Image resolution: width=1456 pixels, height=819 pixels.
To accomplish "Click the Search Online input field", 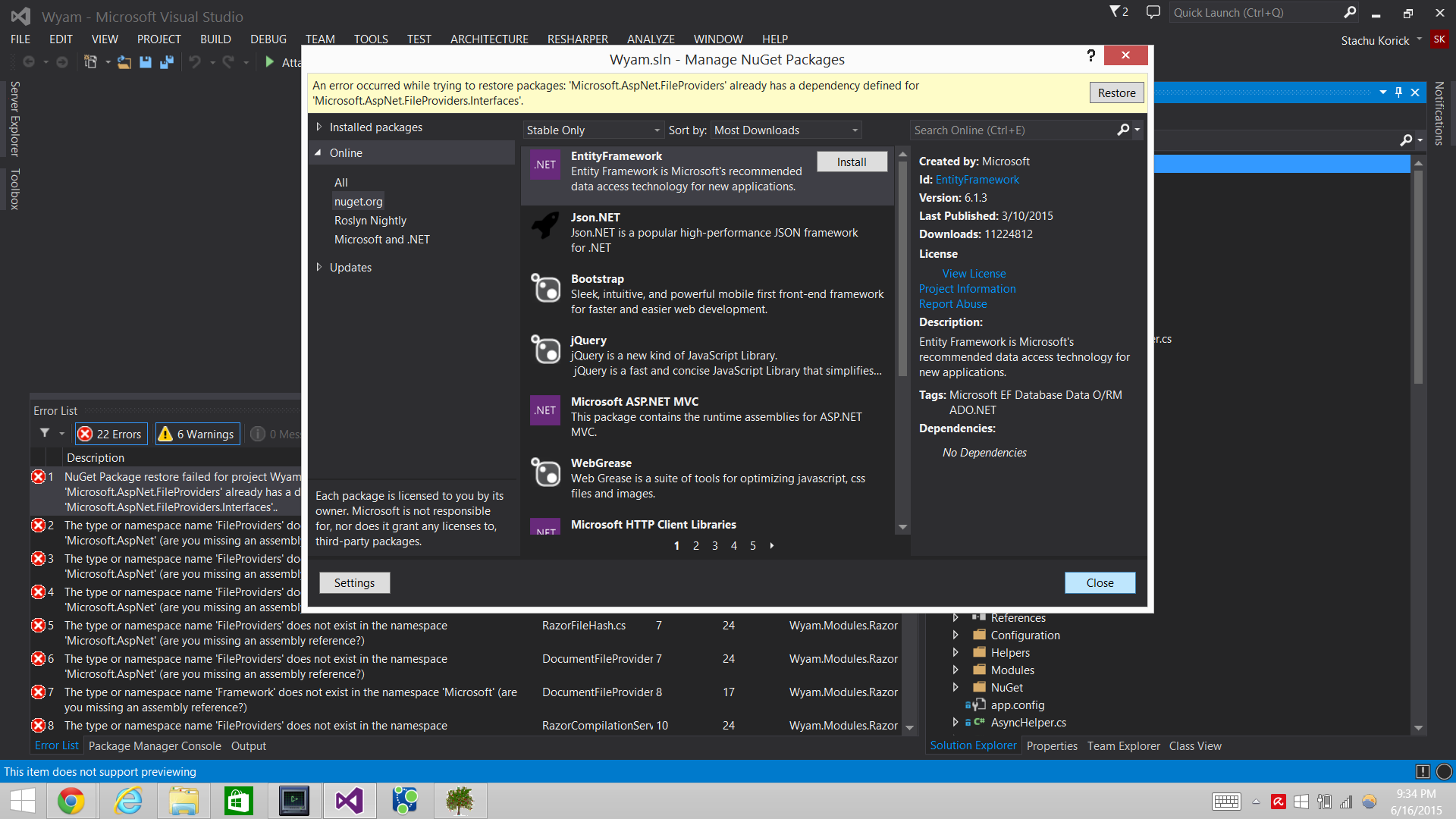I will click(1012, 130).
